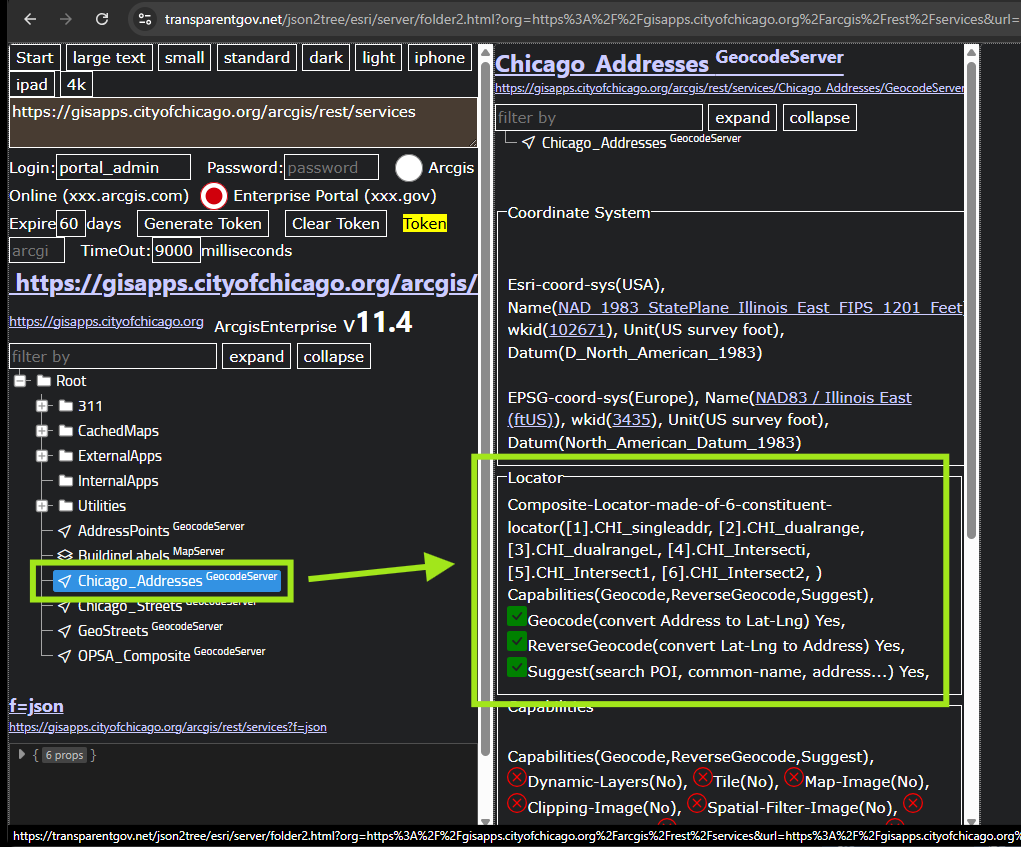Click the site information icon in address bar

tap(145, 19)
